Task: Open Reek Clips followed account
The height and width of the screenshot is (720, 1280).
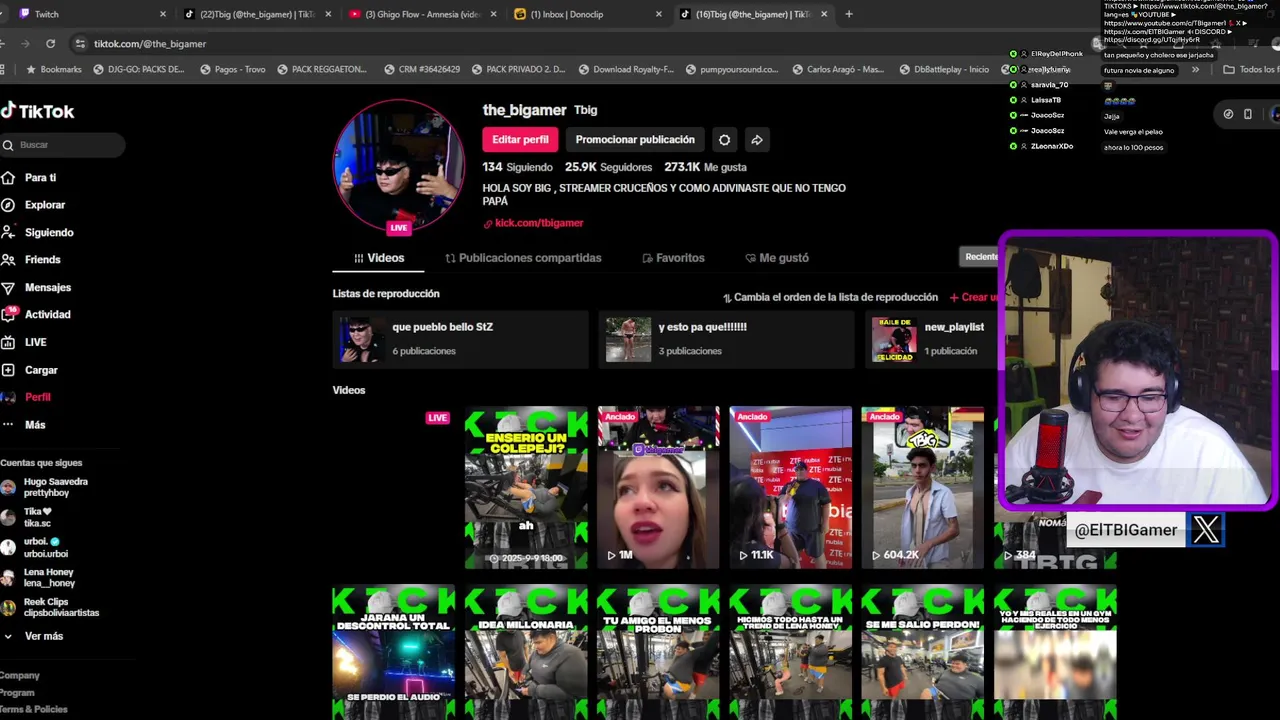Action: 50,607
